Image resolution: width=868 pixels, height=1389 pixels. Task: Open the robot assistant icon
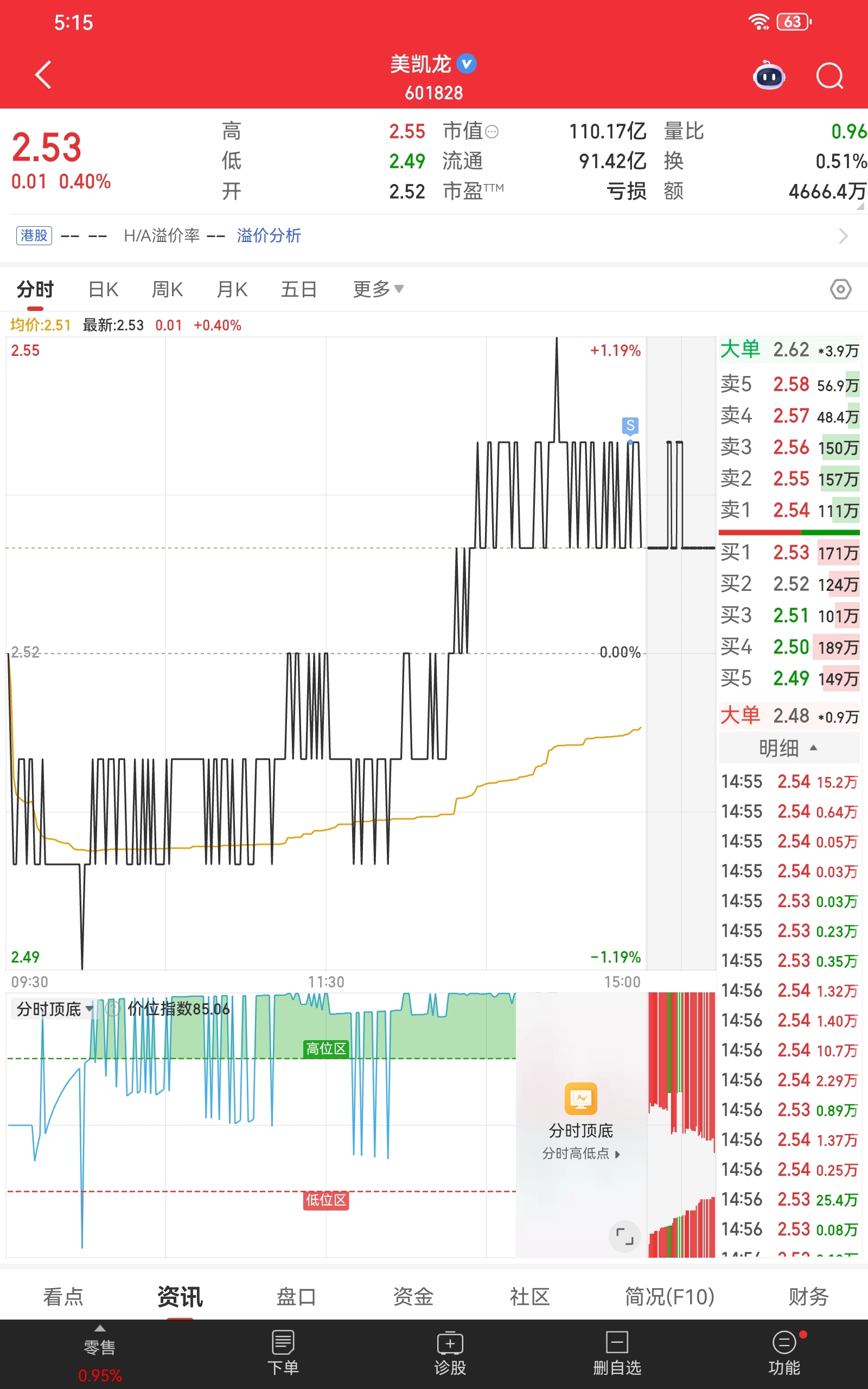769,75
